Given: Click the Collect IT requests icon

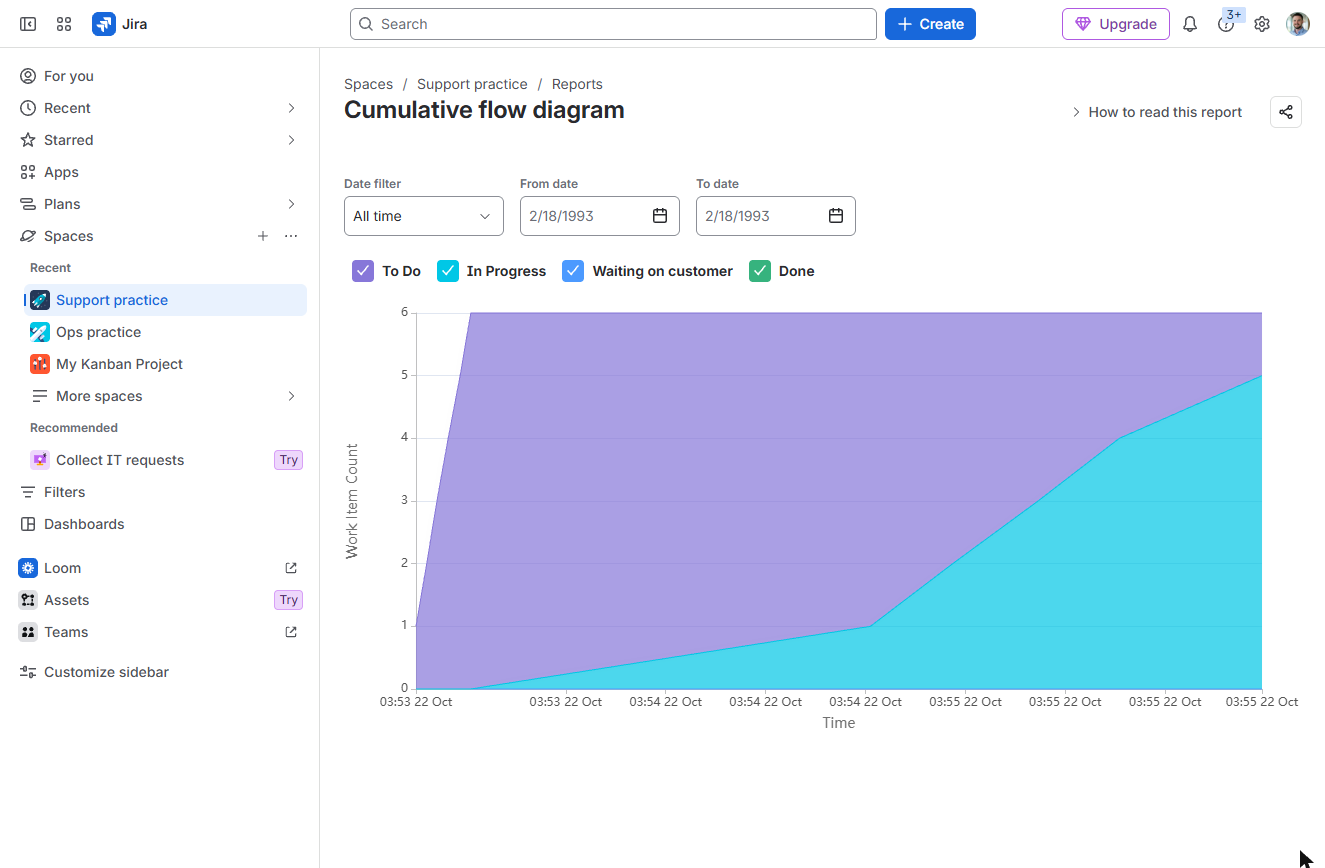Looking at the screenshot, I should click(40, 460).
